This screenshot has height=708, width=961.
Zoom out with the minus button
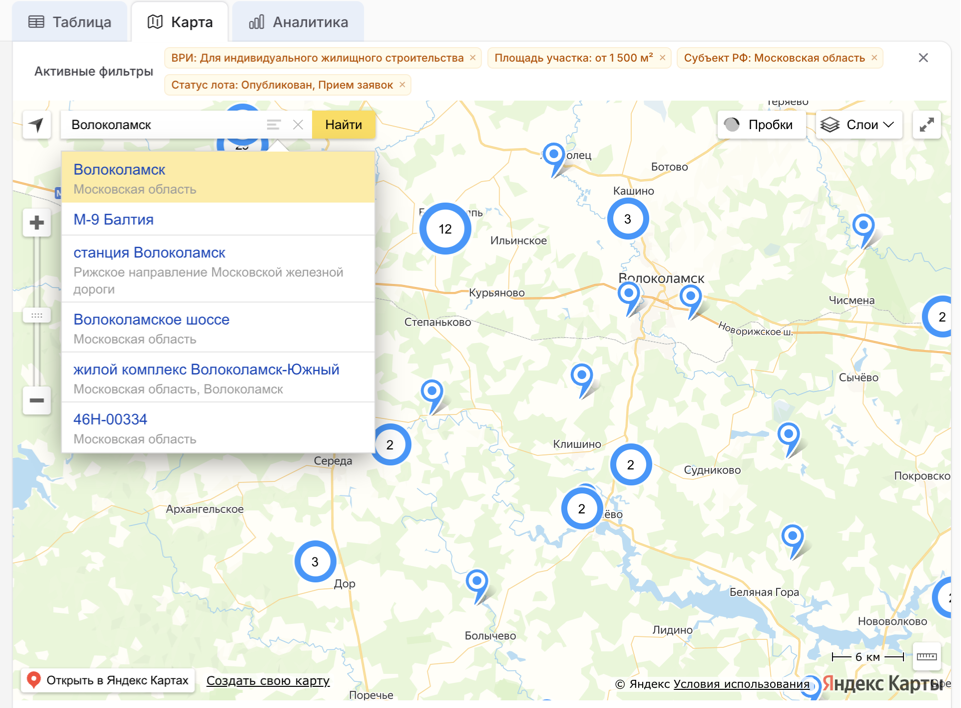(37, 400)
